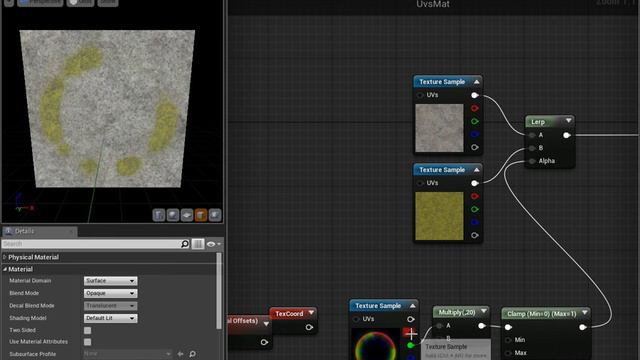
Task: Click RGB output pin of ring Texture Sample
Action: click(x=411, y=319)
